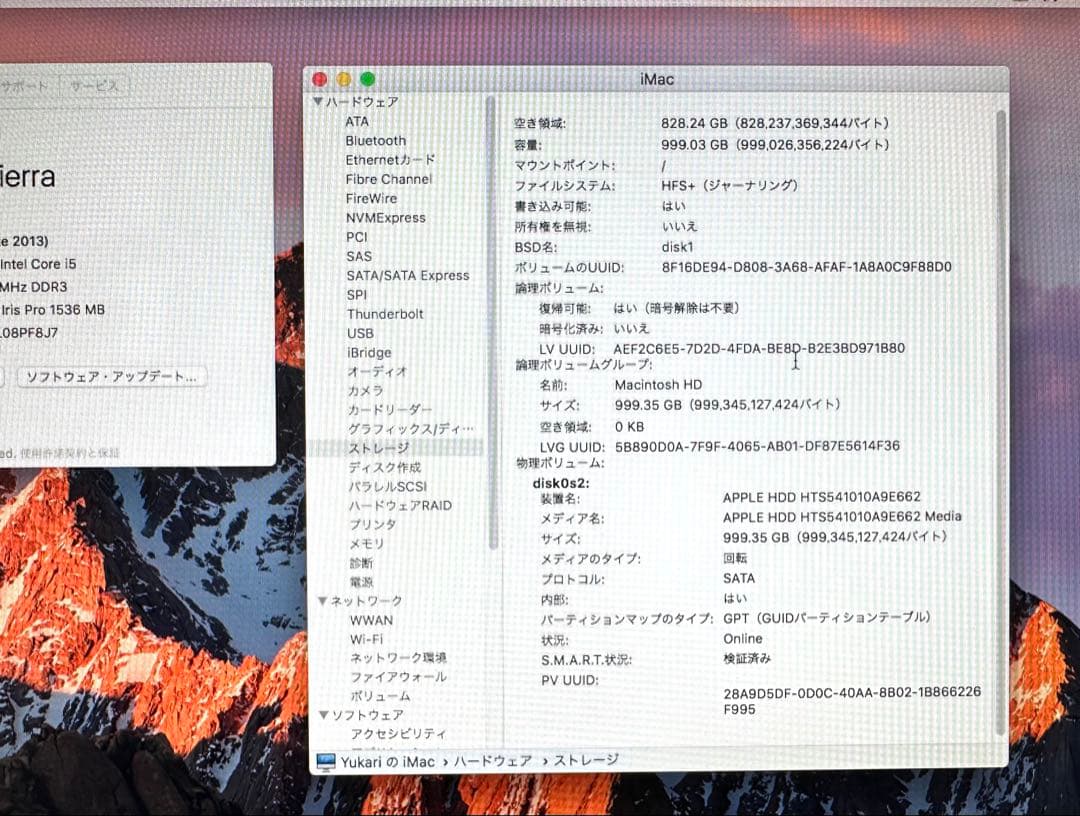Select Thunderbolt in the sidebar
The width and height of the screenshot is (1080, 816).
point(385,313)
